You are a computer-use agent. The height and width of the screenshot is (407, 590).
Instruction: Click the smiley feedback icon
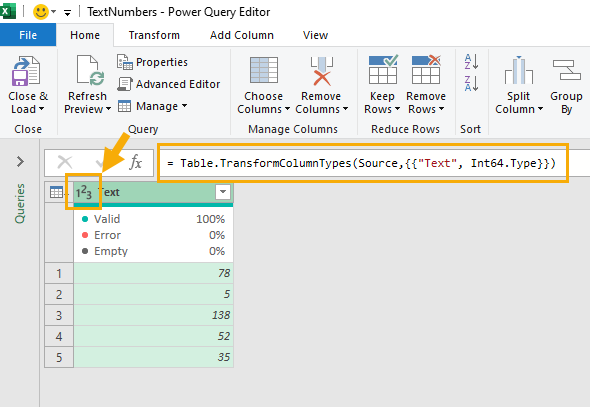coord(41,12)
